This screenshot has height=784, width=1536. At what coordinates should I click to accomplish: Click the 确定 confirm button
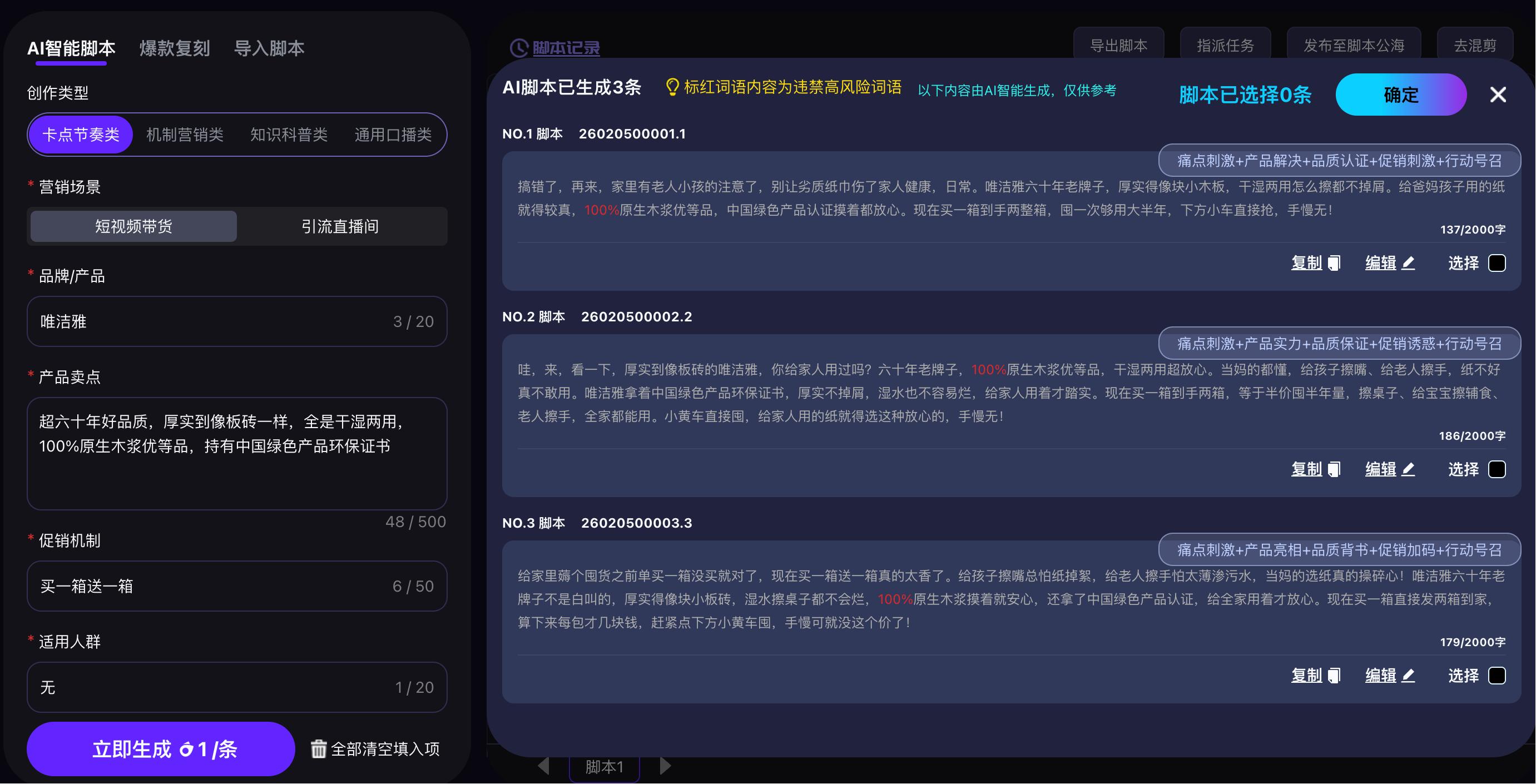coord(1401,94)
